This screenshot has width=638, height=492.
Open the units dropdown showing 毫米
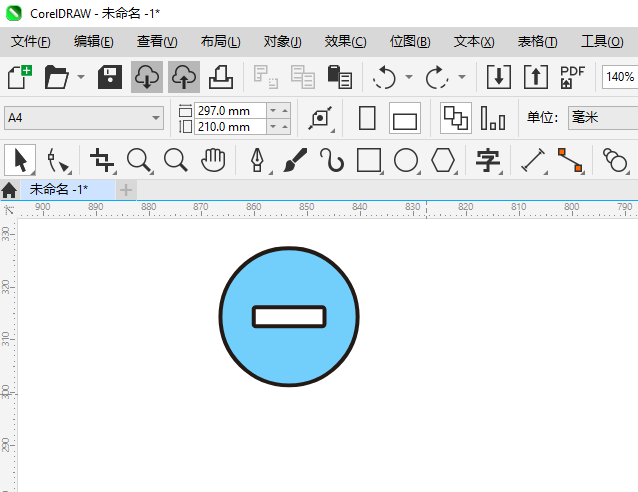[603, 118]
